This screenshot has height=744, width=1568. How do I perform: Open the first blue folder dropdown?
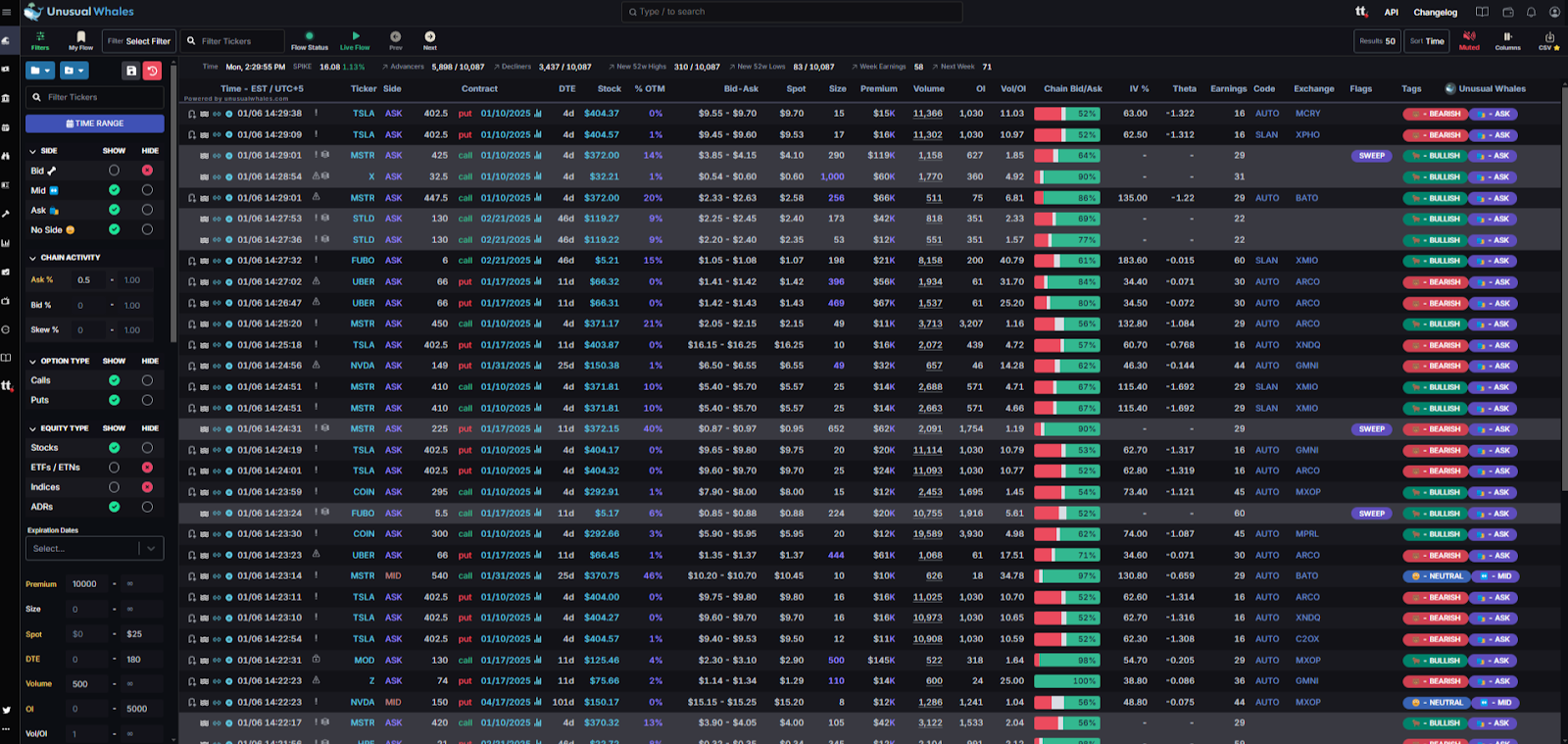point(40,71)
